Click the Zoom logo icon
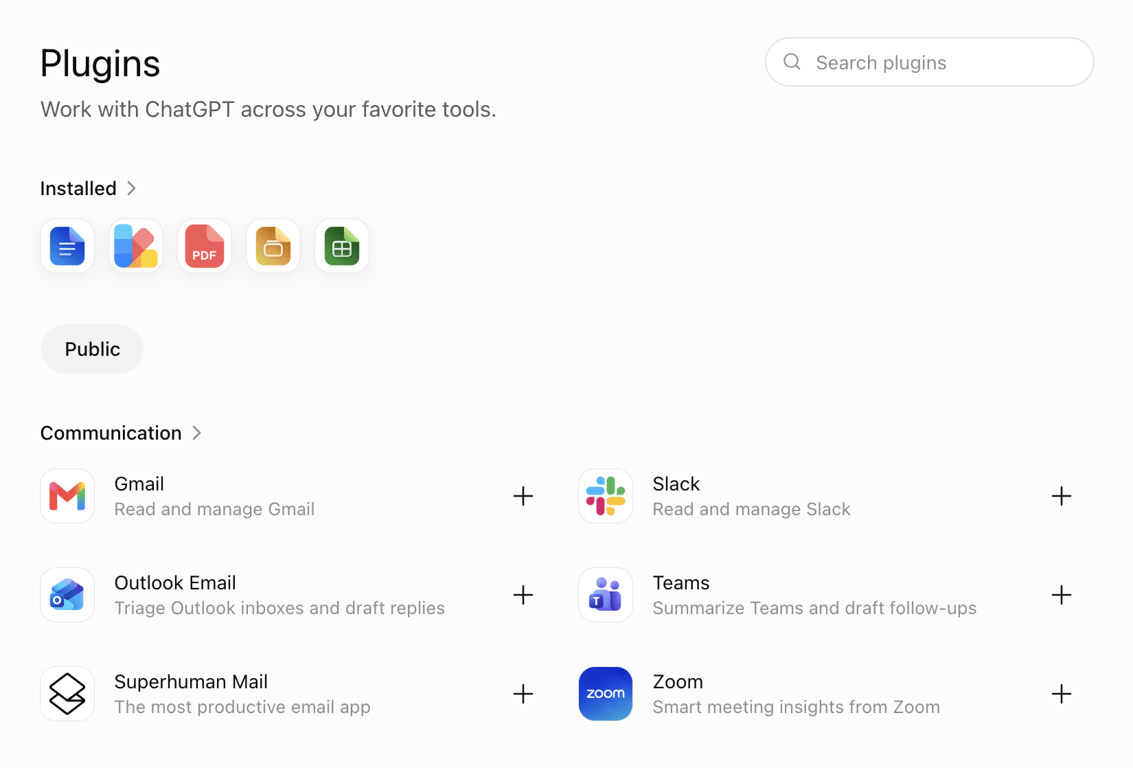Viewport: 1133px width, 768px height. pos(606,694)
